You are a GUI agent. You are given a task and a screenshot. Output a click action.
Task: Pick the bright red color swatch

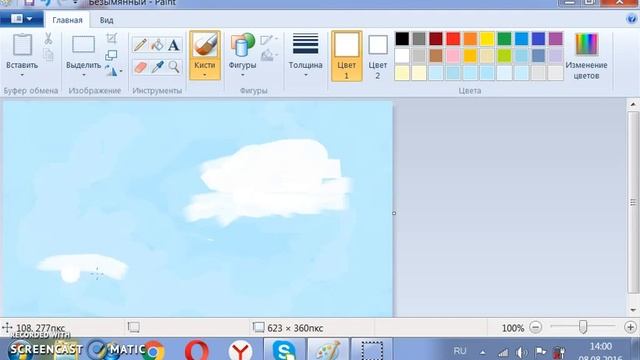pos(453,39)
